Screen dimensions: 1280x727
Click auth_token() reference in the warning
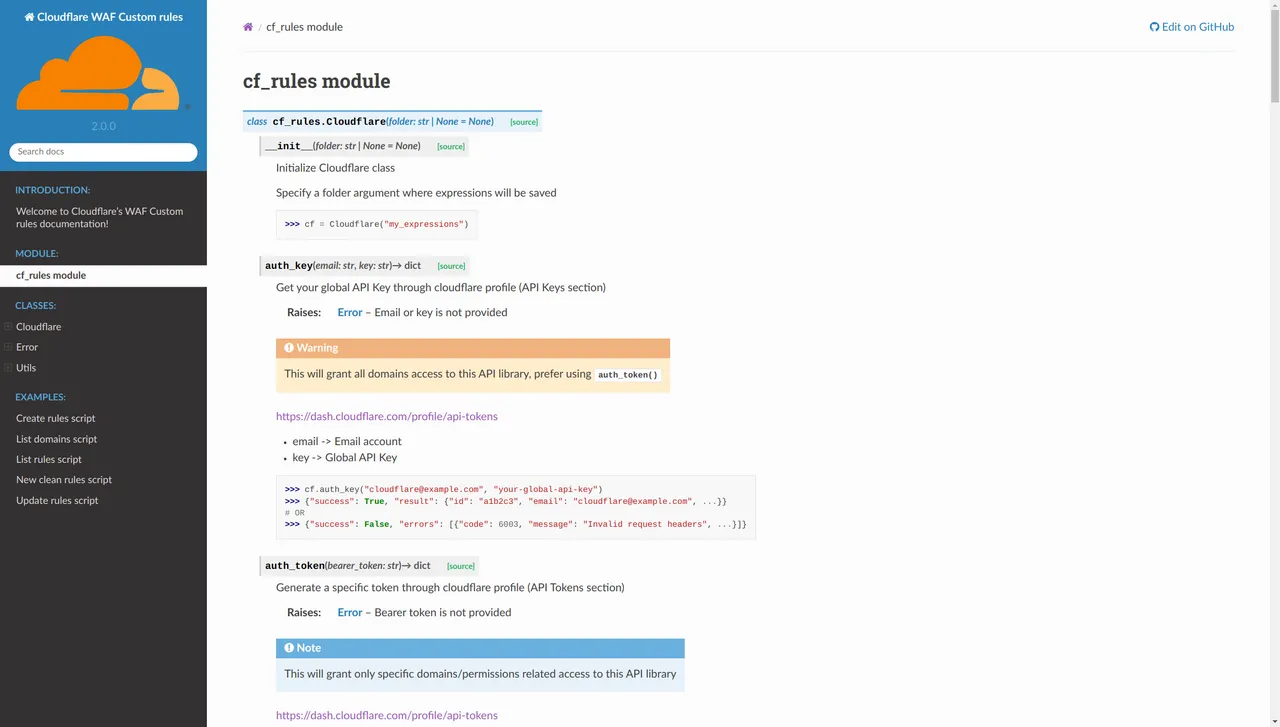click(x=628, y=375)
